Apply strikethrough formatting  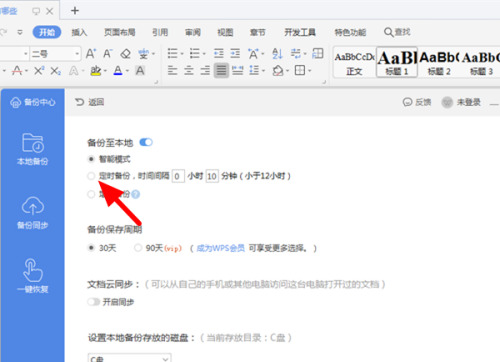[17, 71]
